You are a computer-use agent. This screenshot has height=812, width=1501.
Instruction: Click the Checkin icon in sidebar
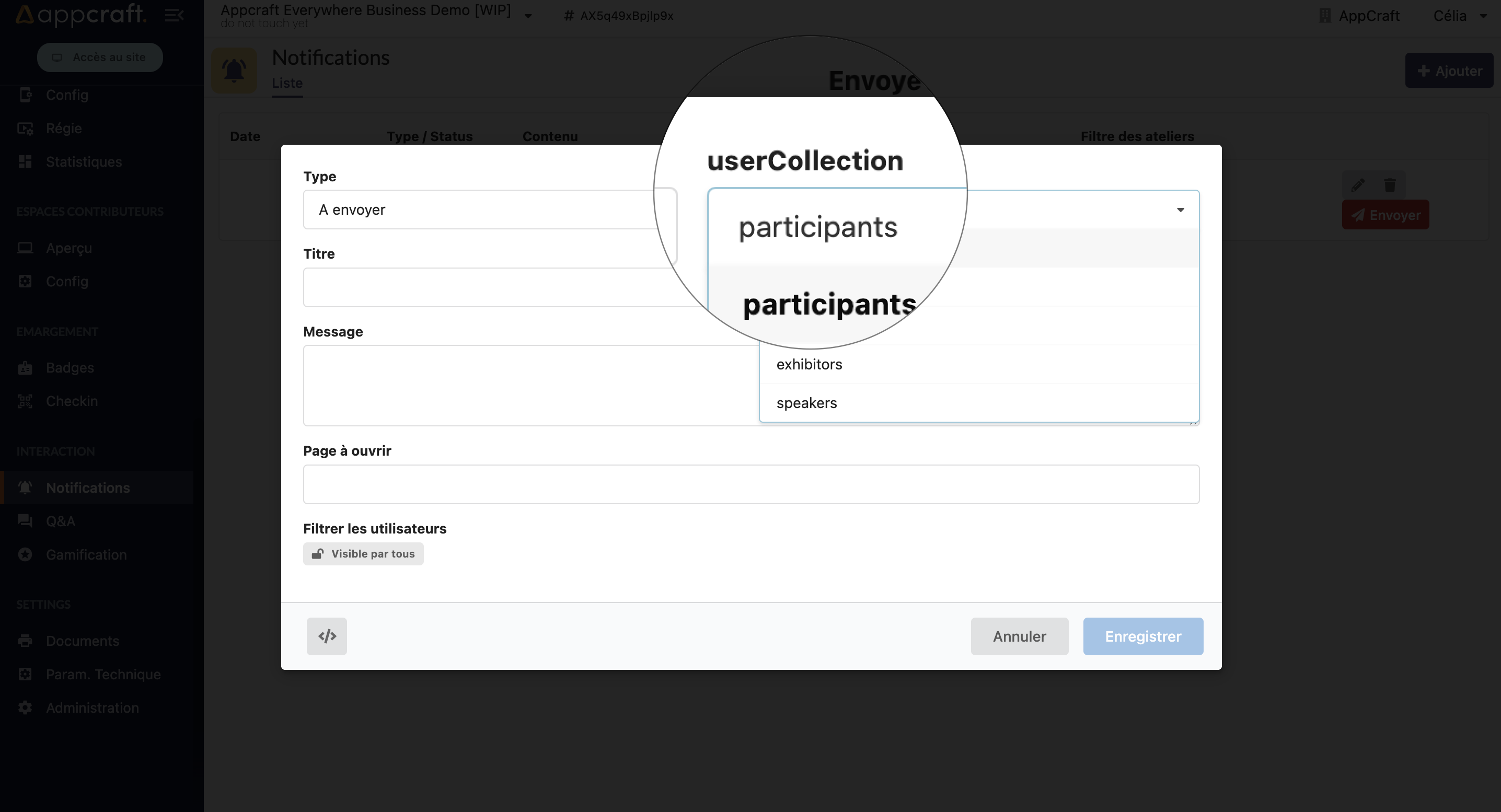tap(25, 401)
